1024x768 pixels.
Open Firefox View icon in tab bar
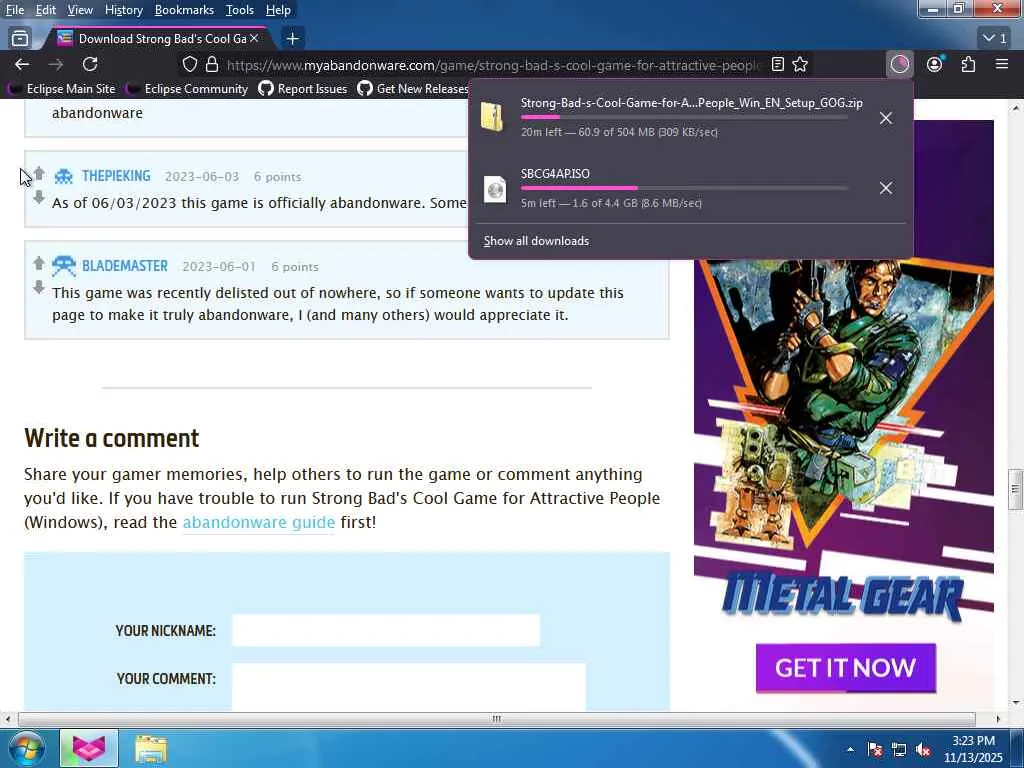(x=20, y=39)
